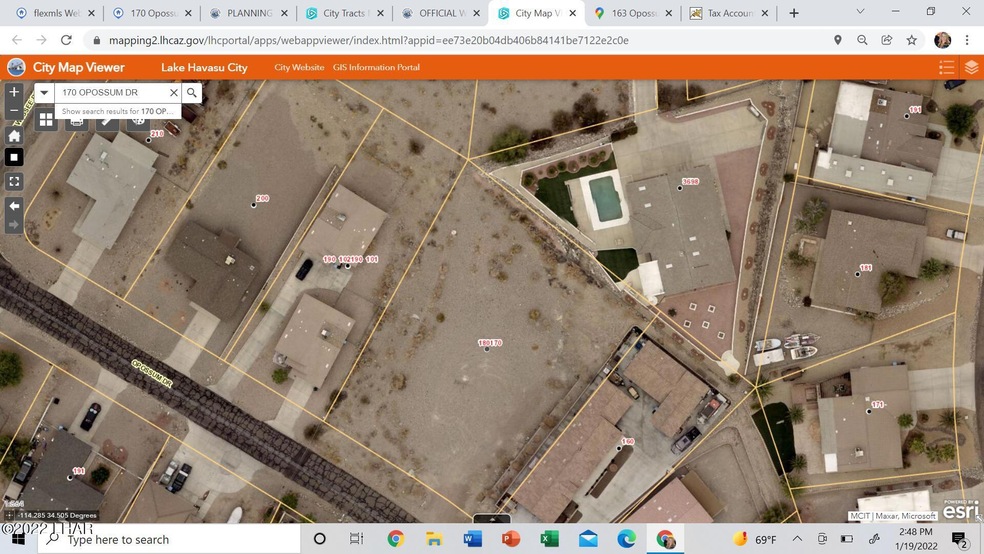This screenshot has height=554, width=984.
Task: Open the City Website link
Action: tap(299, 68)
